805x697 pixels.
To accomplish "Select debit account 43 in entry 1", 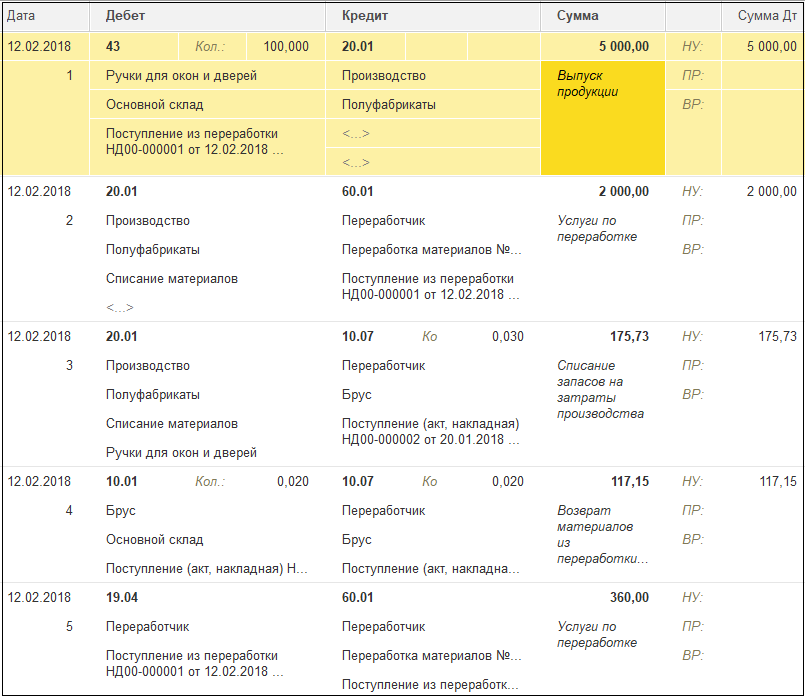I will [x=113, y=46].
